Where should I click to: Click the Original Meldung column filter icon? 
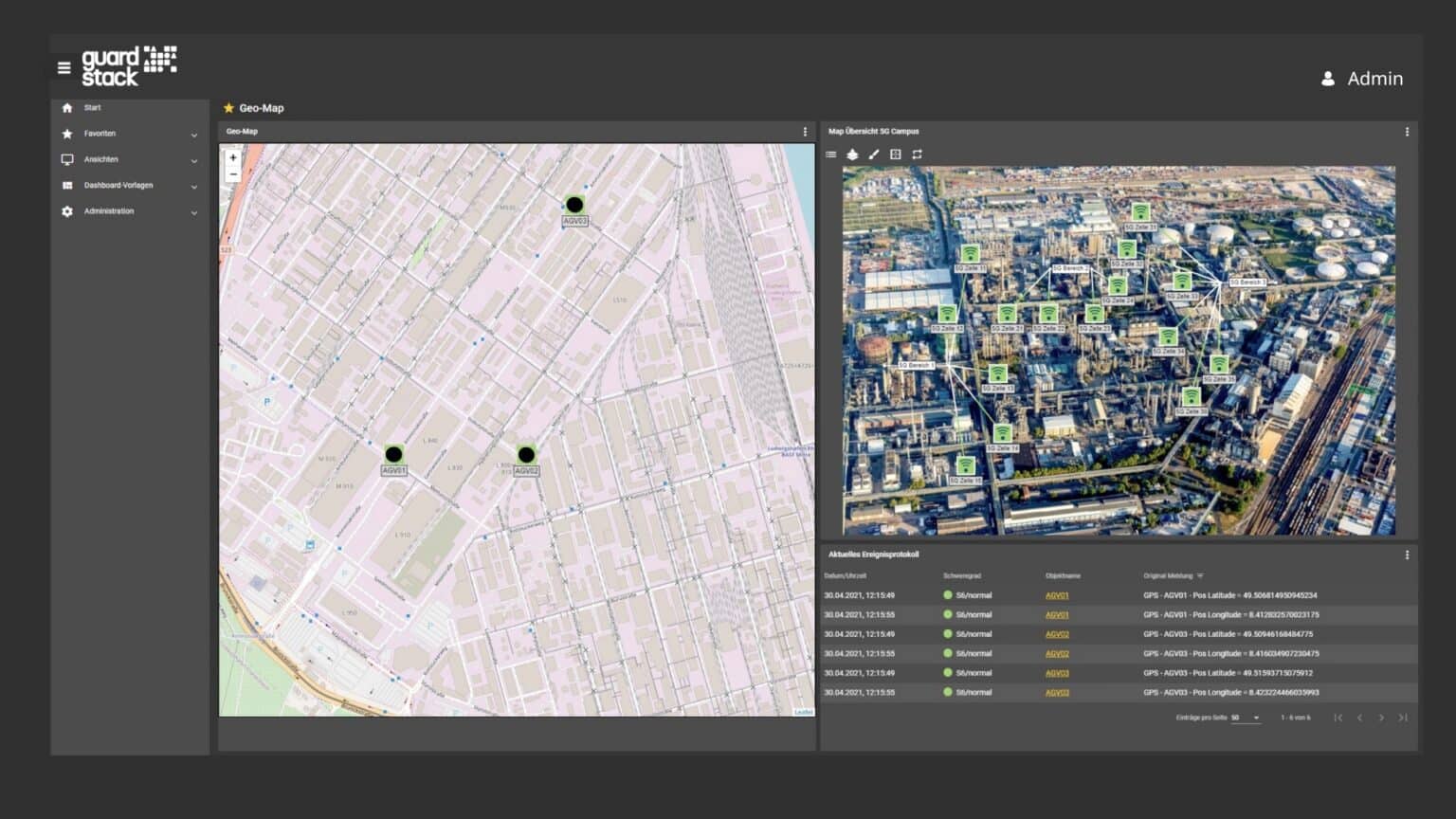tap(1200, 575)
